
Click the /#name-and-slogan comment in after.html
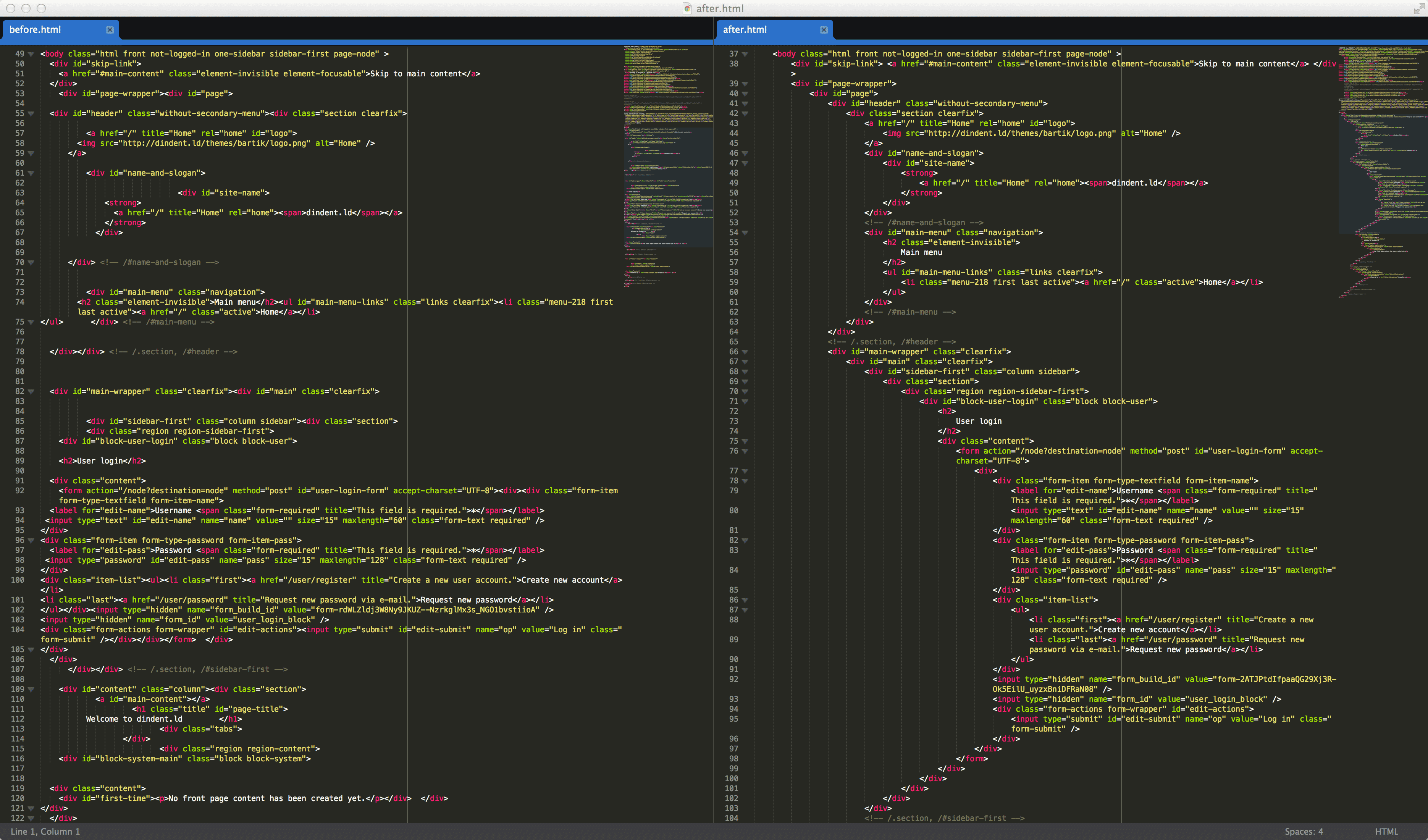pyautogui.click(x=924, y=223)
